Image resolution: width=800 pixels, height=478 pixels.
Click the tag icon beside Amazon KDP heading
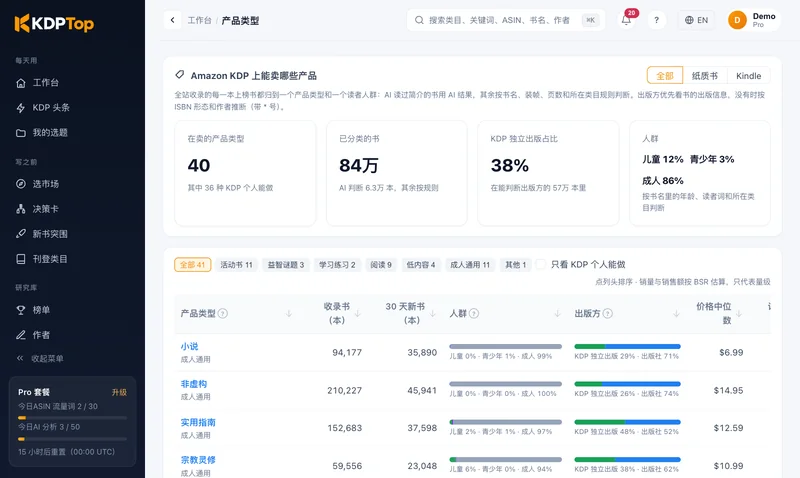(180, 75)
